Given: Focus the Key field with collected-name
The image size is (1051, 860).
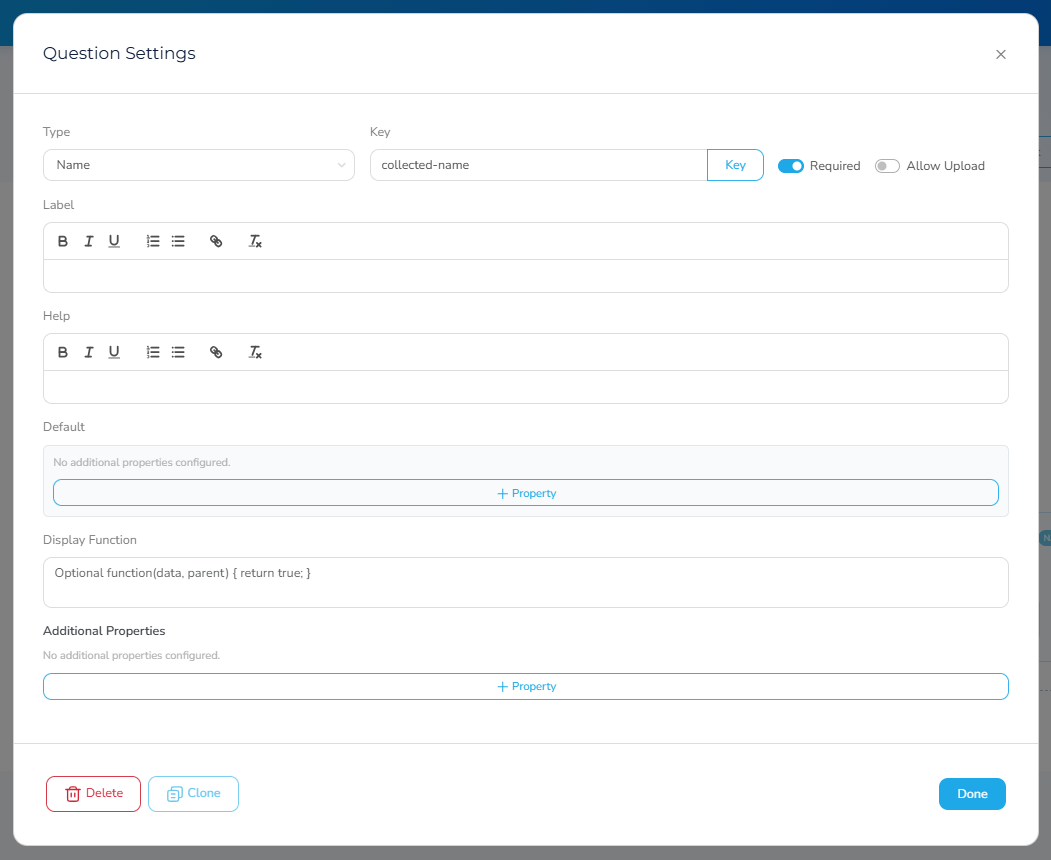Looking at the screenshot, I should click(x=539, y=165).
